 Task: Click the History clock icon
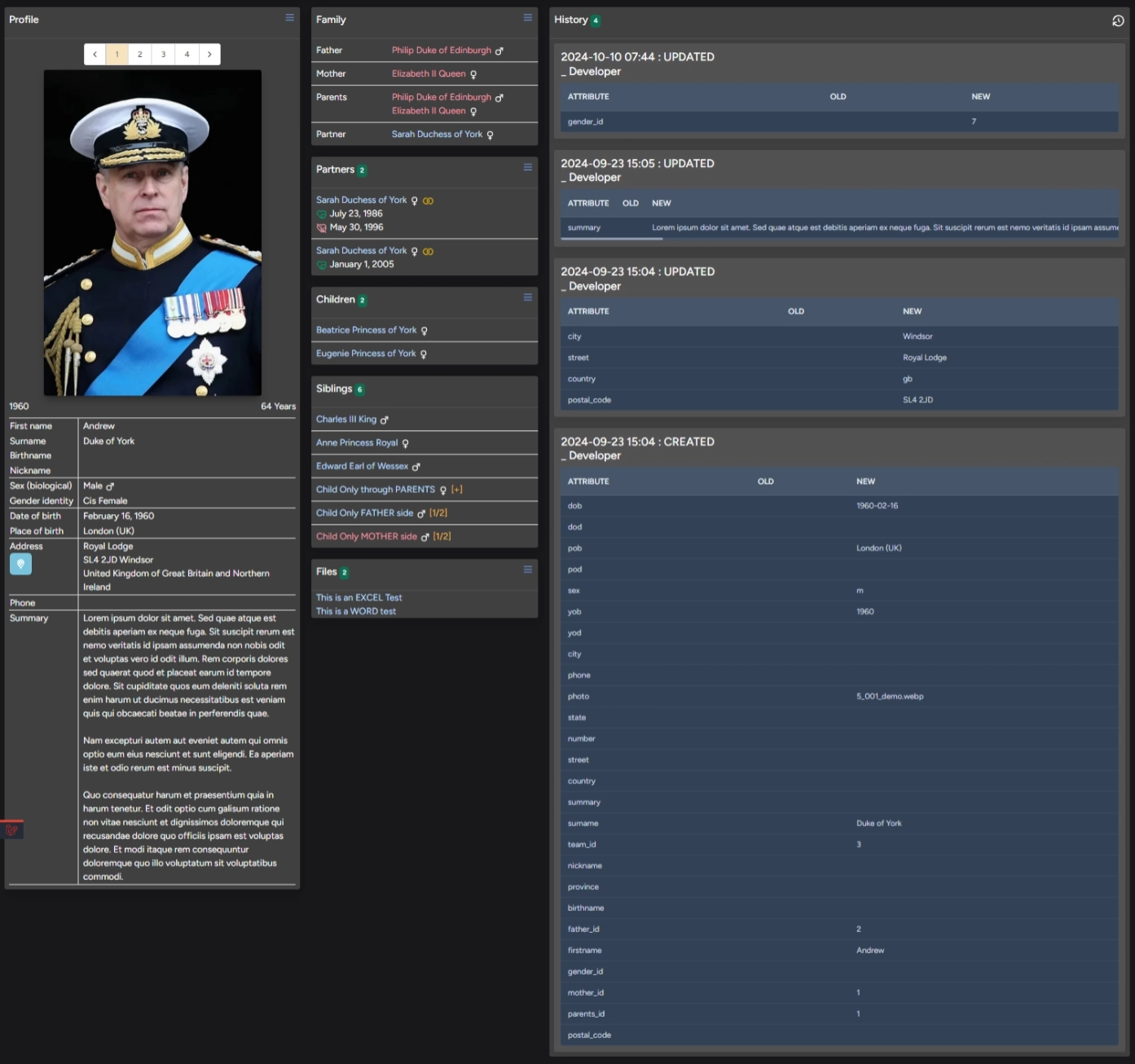point(1118,21)
